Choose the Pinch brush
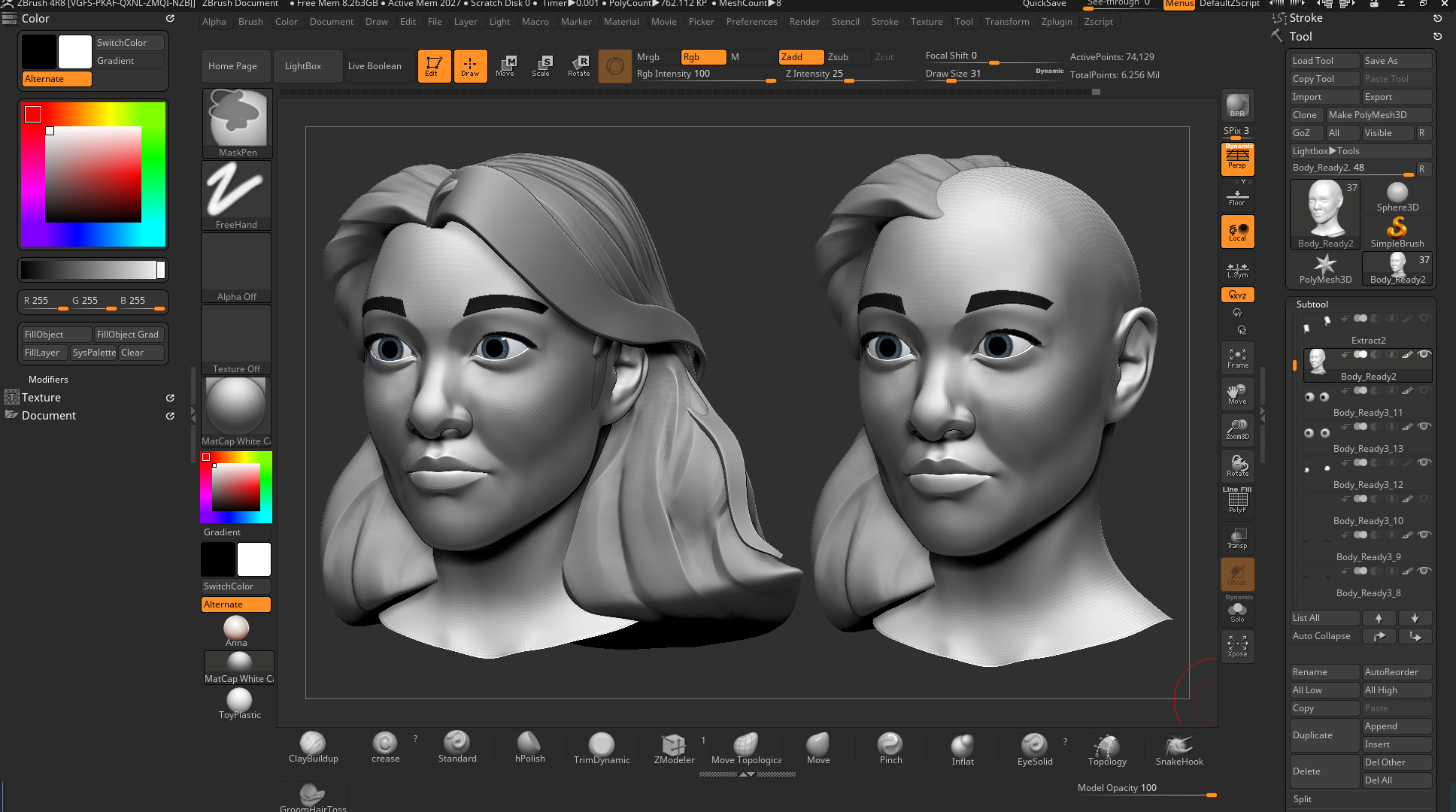The height and width of the screenshot is (812, 1456). [890, 748]
